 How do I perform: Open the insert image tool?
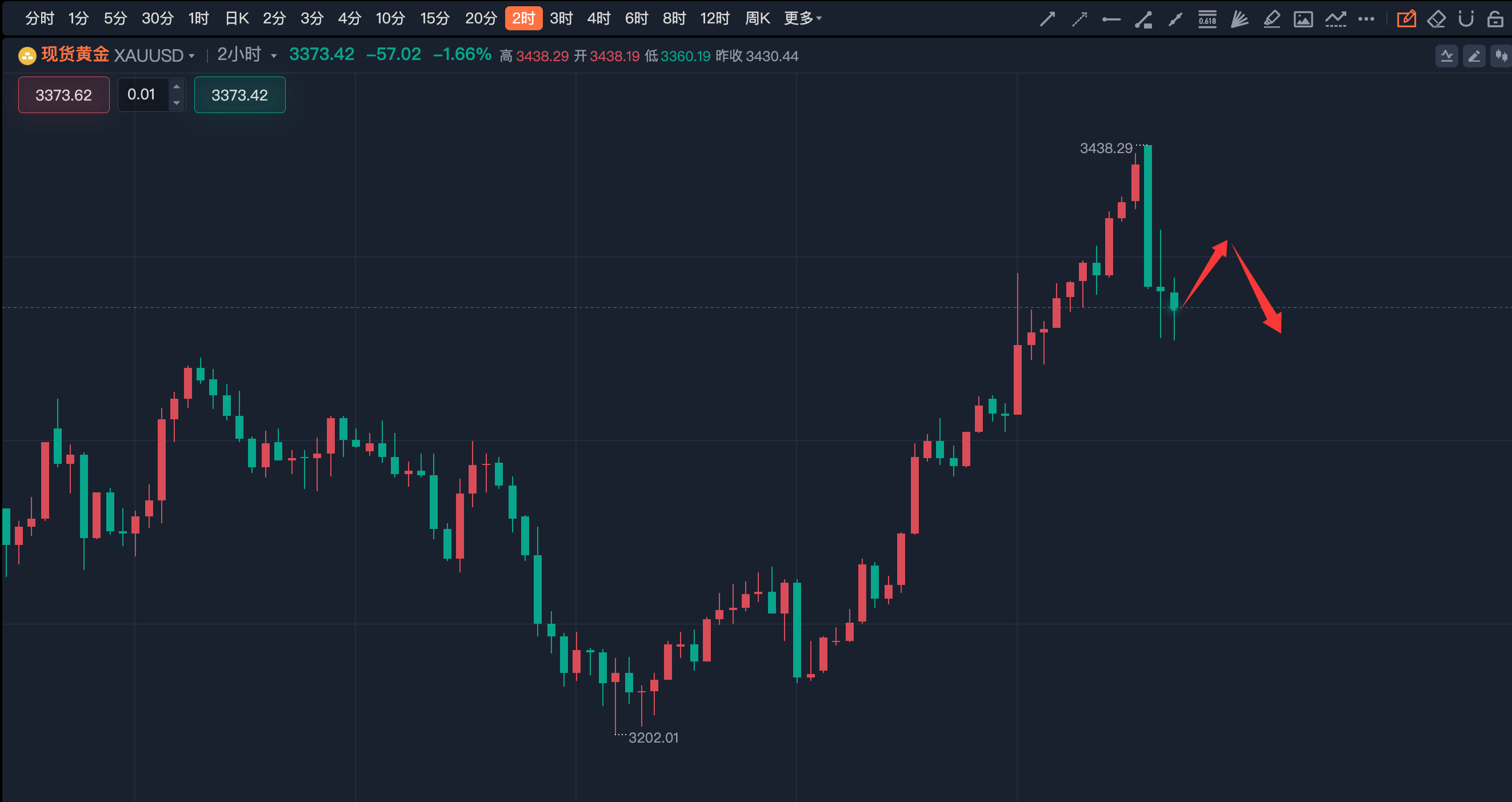tap(1303, 19)
